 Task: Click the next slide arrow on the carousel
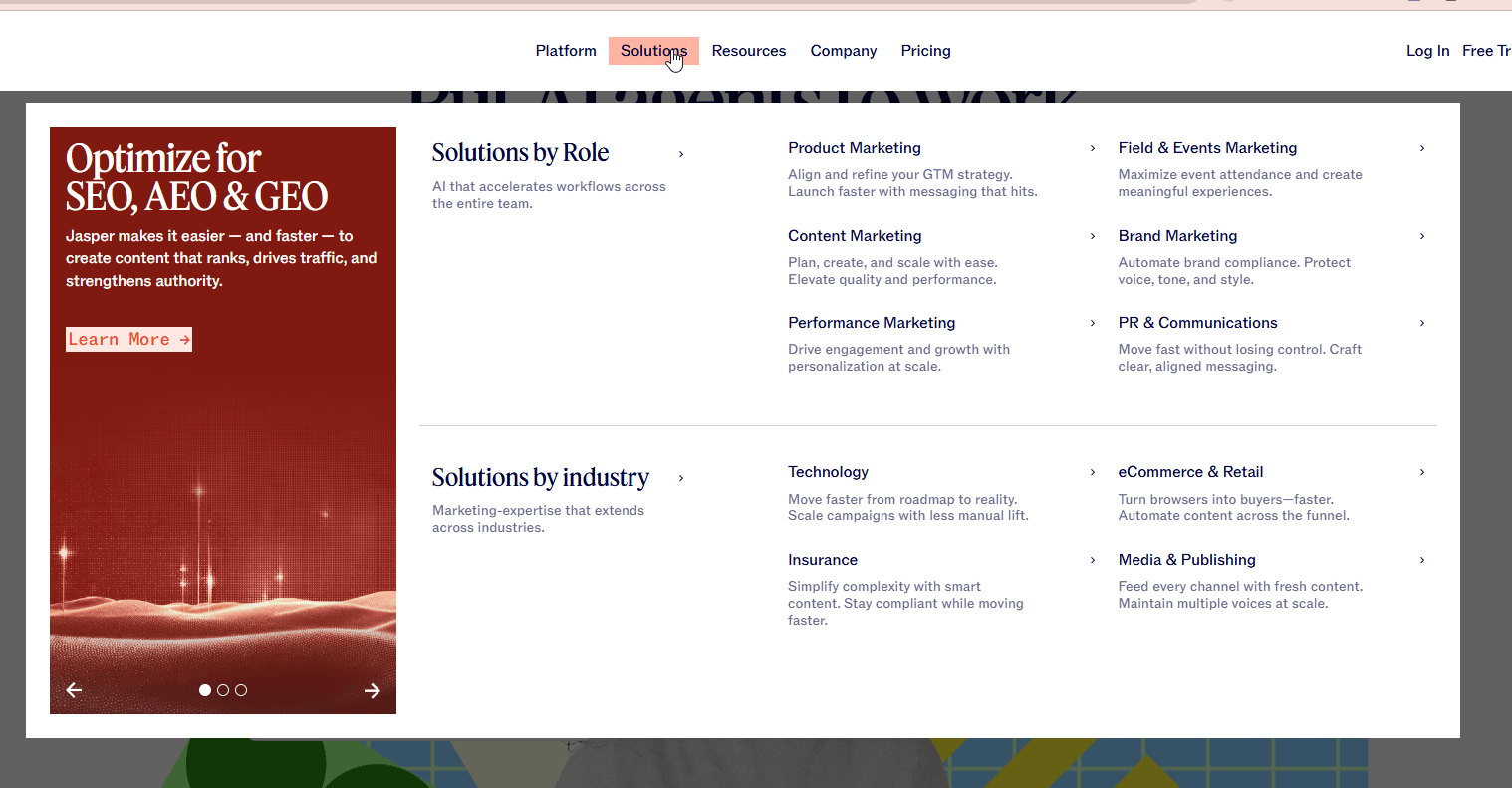pyautogui.click(x=373, y=690)
